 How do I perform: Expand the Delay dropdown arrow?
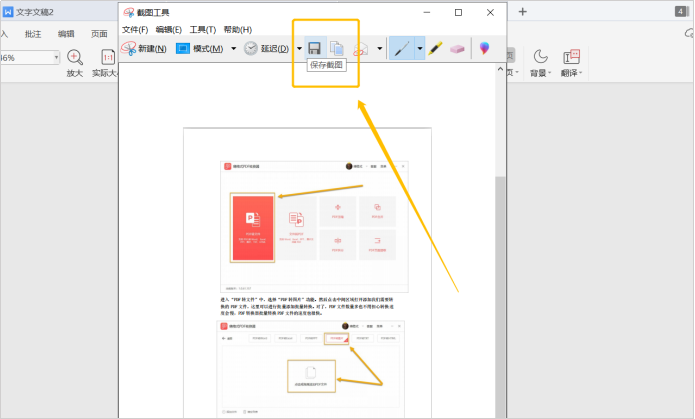[x=299, y=48]
